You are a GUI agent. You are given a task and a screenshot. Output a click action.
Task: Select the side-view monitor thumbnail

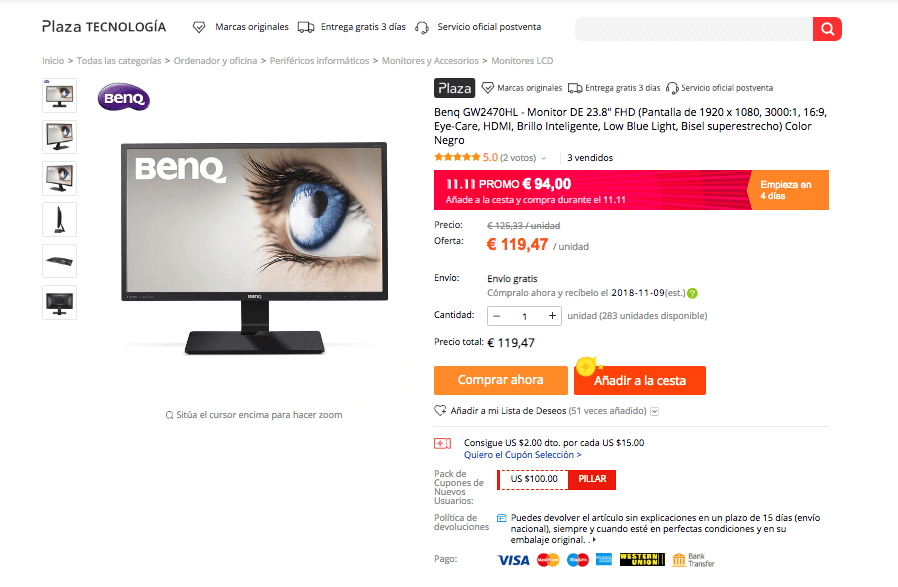click(x=60, y=219)
